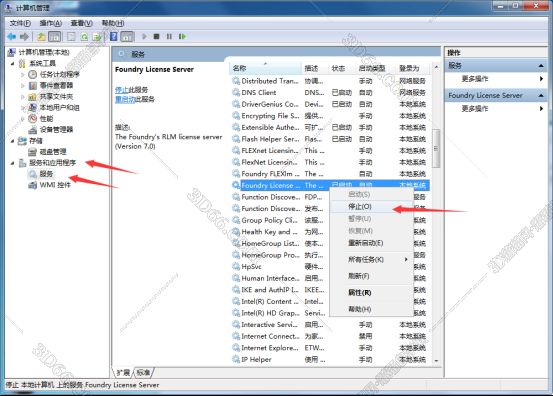This screenshot has height=396, width=553.
Task: Expand the 任务计划程序 tree node
Action: pos(23,75)
